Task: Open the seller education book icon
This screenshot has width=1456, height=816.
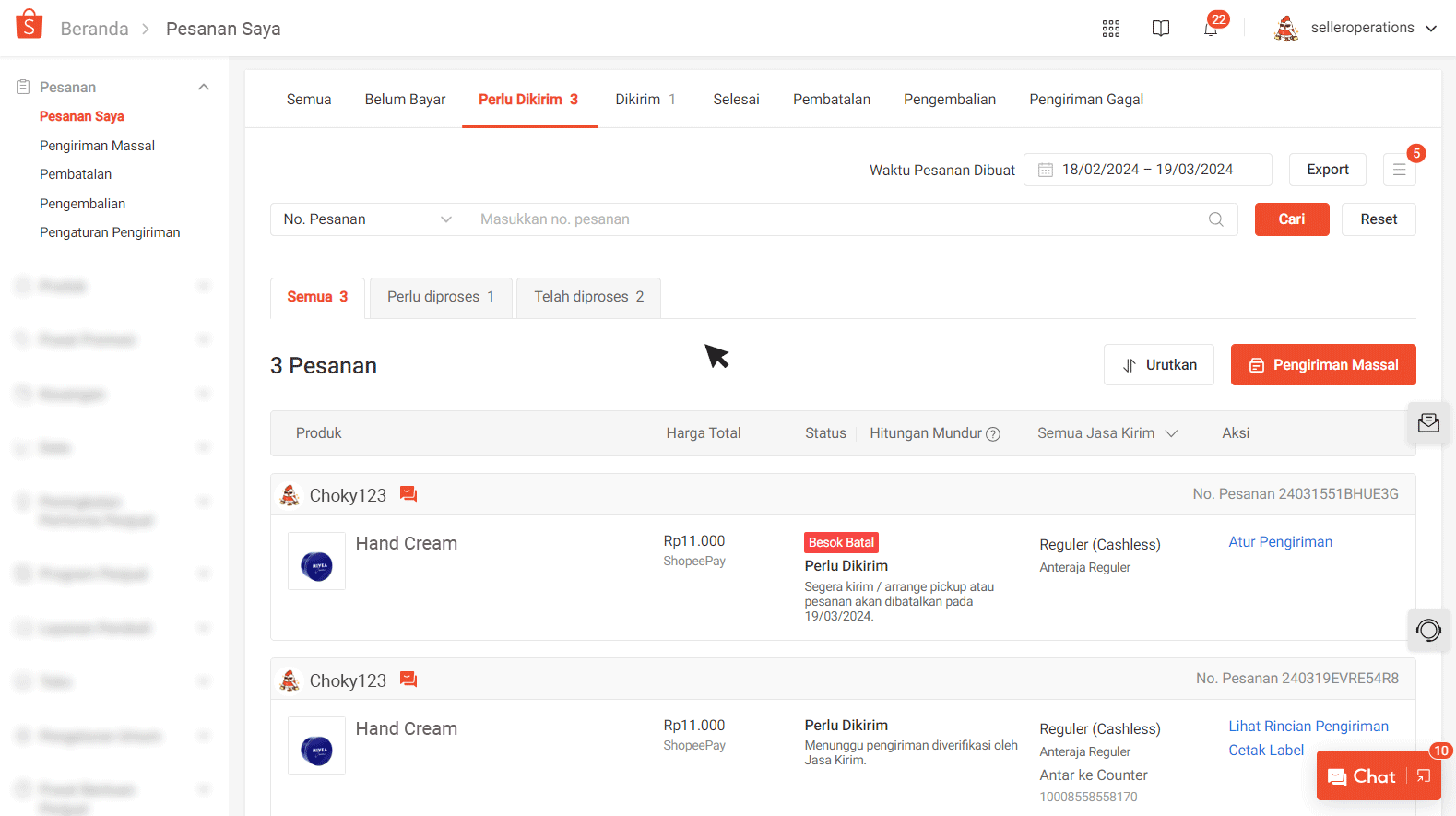Action: tap(1161, 29)
